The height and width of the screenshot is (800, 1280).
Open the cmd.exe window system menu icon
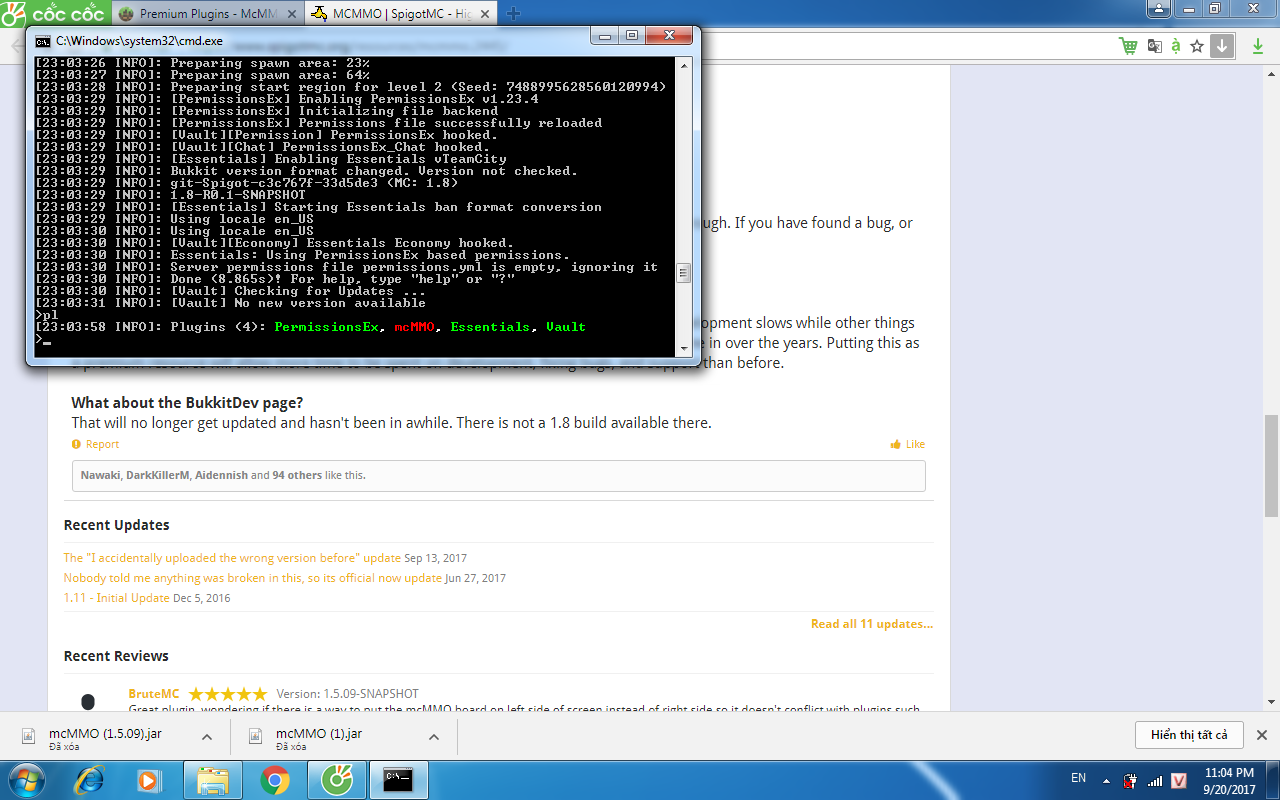43,42
